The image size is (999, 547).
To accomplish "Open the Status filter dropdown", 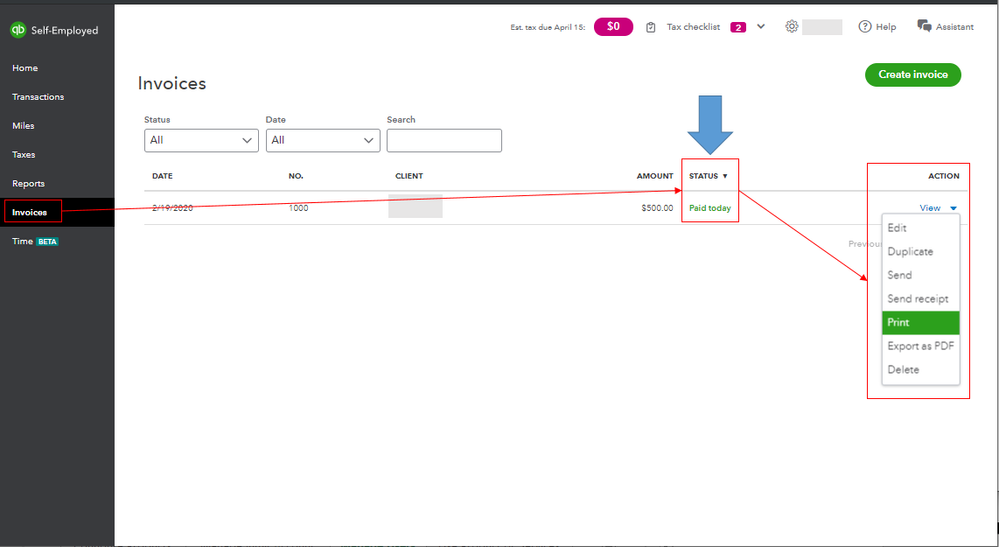I will point(201,140).
